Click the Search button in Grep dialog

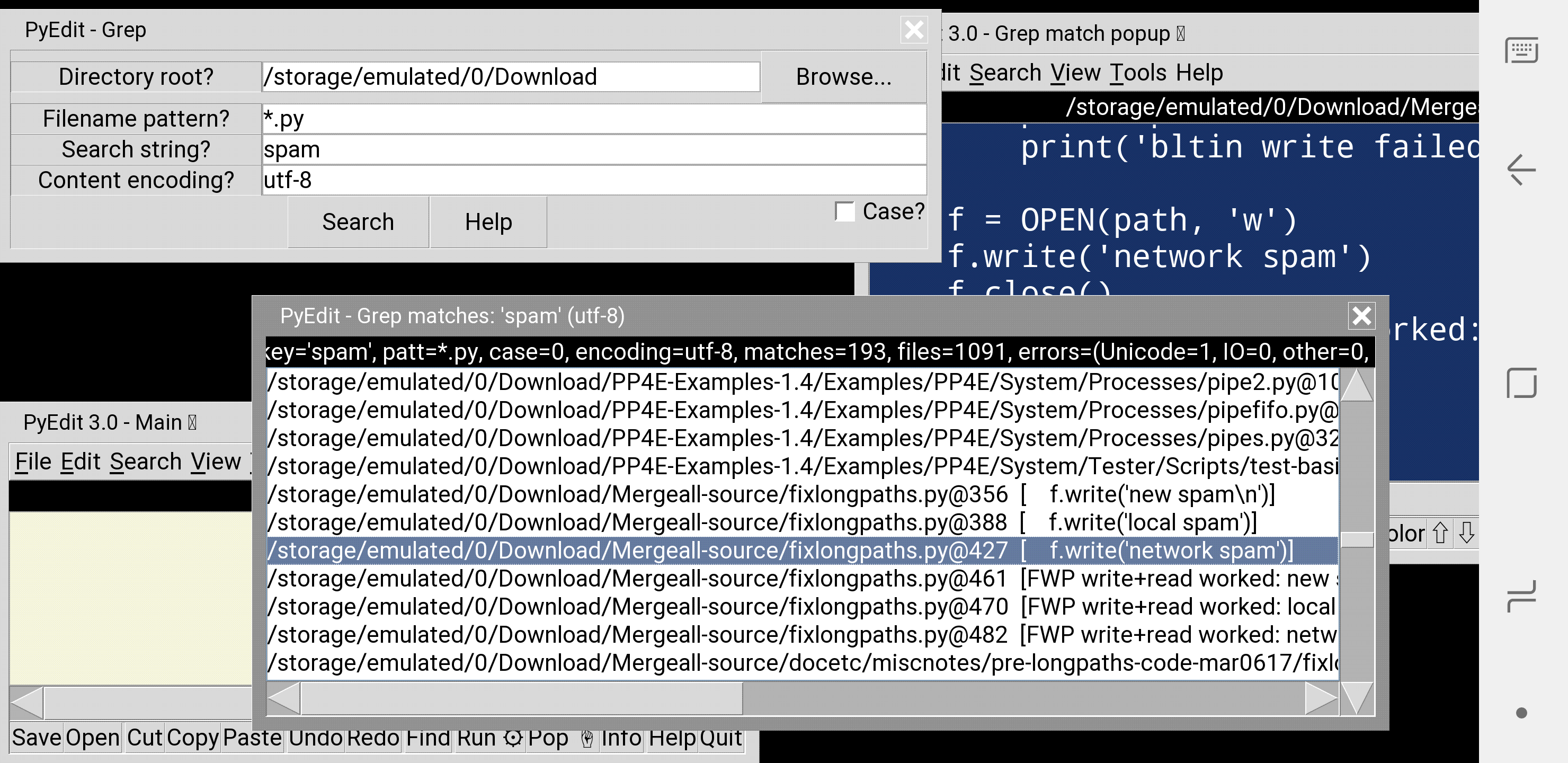pos(358,221)
